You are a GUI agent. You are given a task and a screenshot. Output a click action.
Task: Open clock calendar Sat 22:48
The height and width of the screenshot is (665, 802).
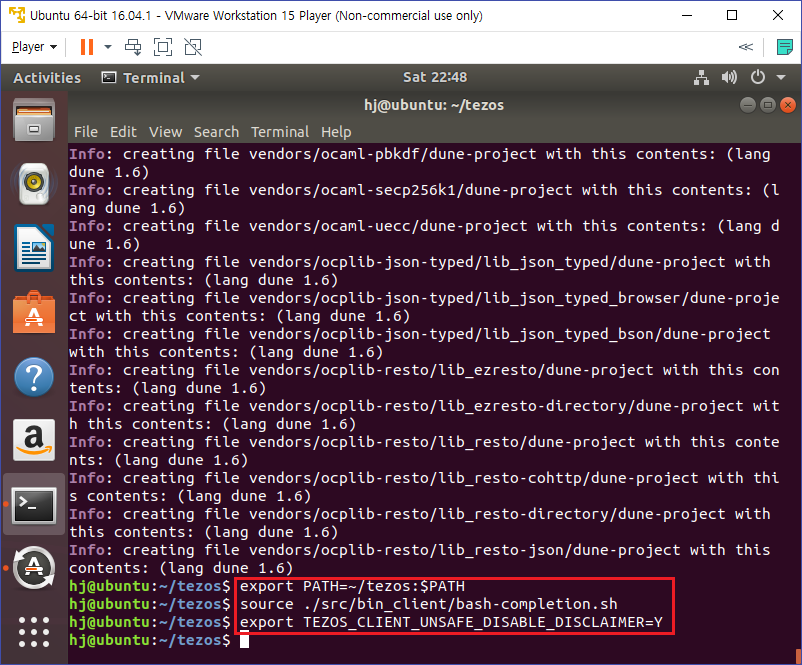point(435,77)
